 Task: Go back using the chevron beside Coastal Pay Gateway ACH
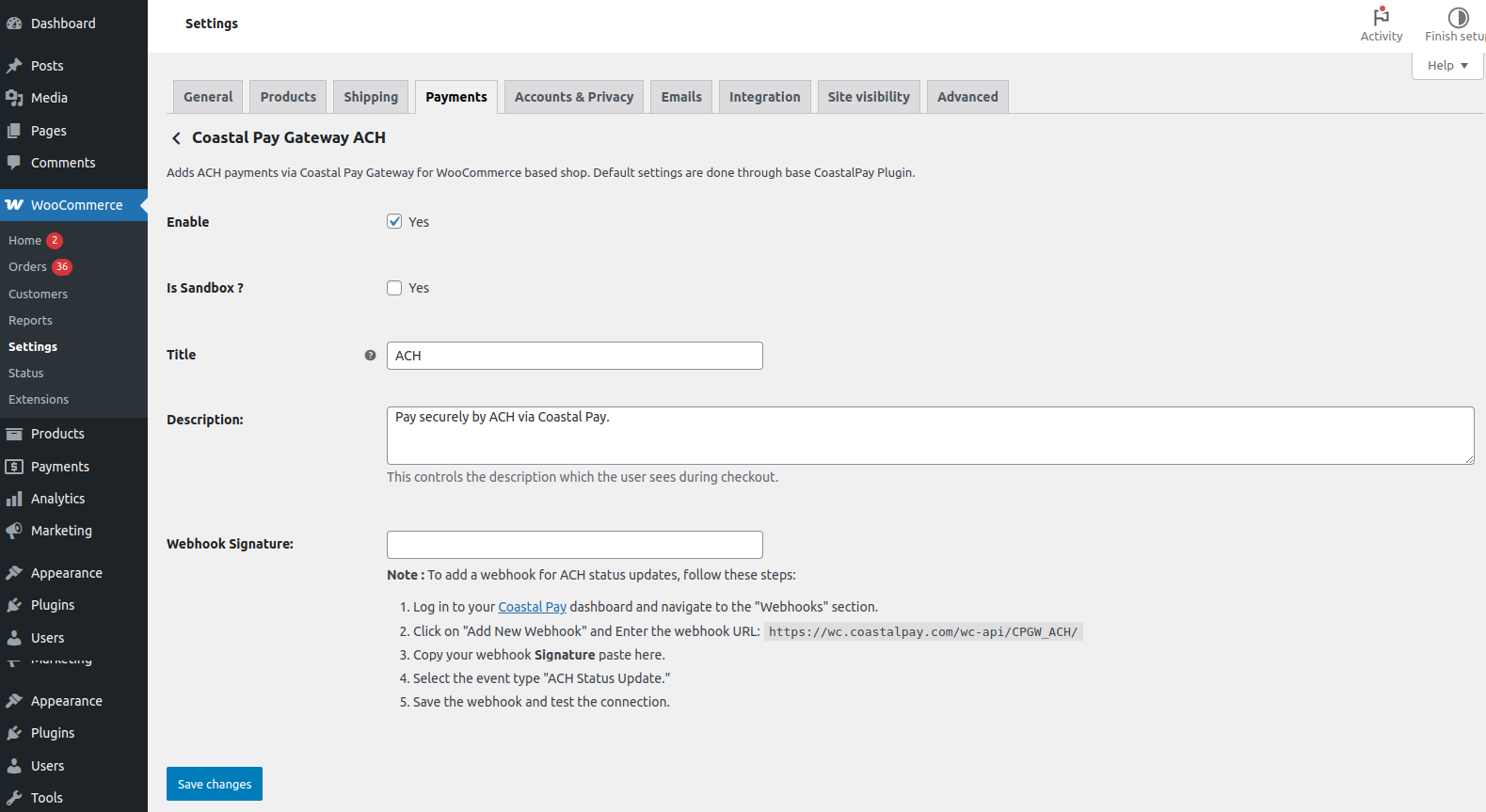click(x=176, y=138)
